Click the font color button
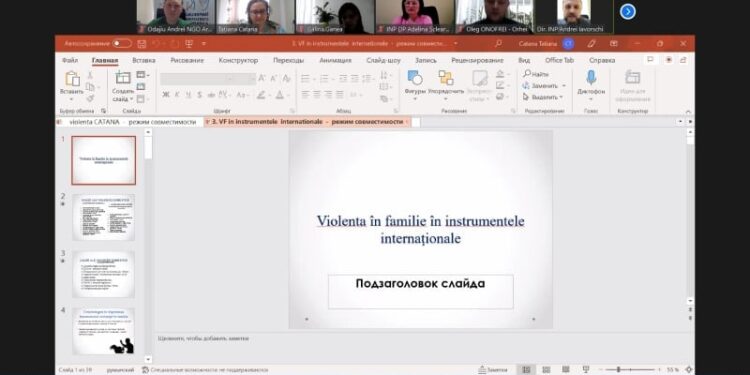The height and width of the screenshot is (375, 750). click(279, 95)
